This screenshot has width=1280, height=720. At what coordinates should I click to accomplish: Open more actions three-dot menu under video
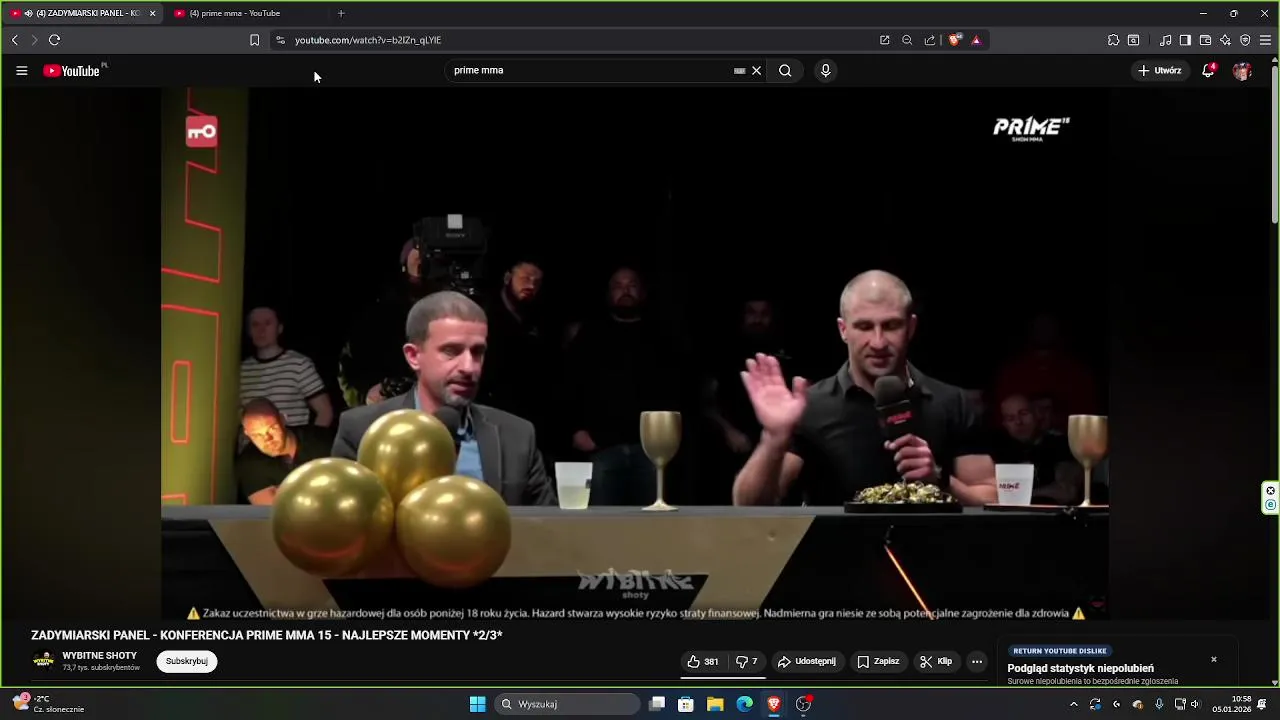[977, 662]
